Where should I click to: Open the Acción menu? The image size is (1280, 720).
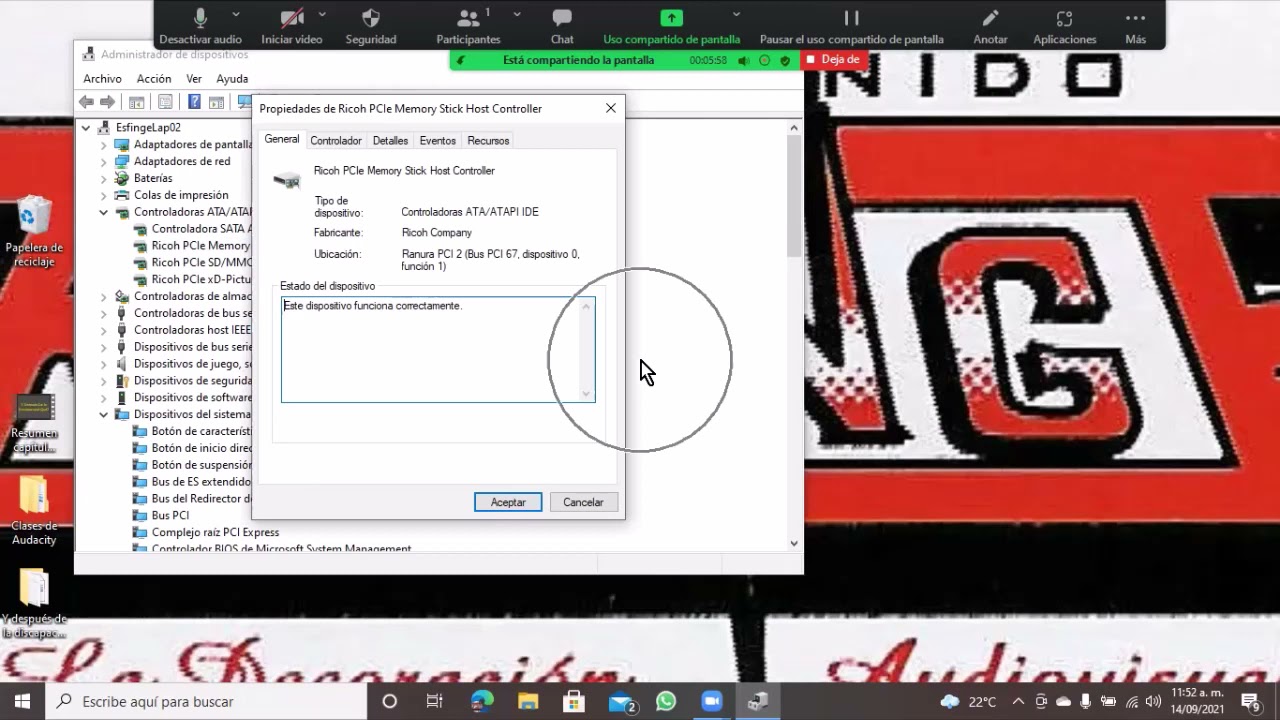(154, 79)
